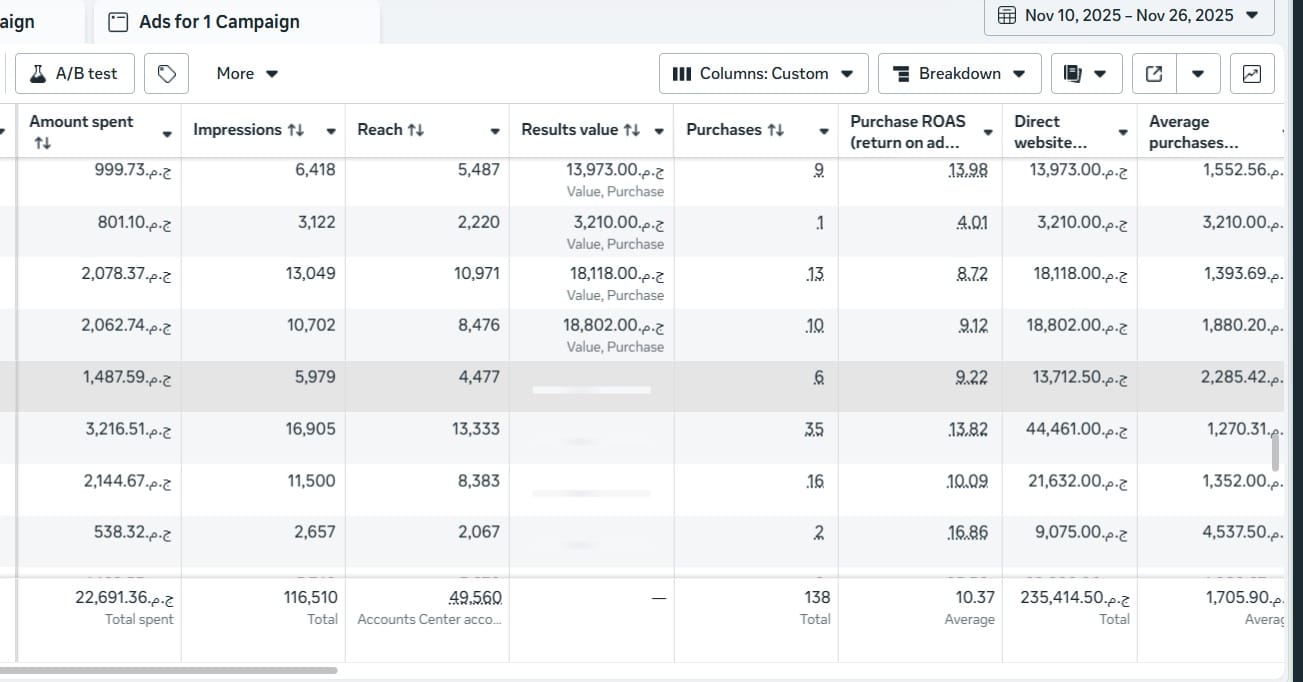1303x682 pixels.
Task: Open the More dropdown menu
Action: click(x=245, y=73)
